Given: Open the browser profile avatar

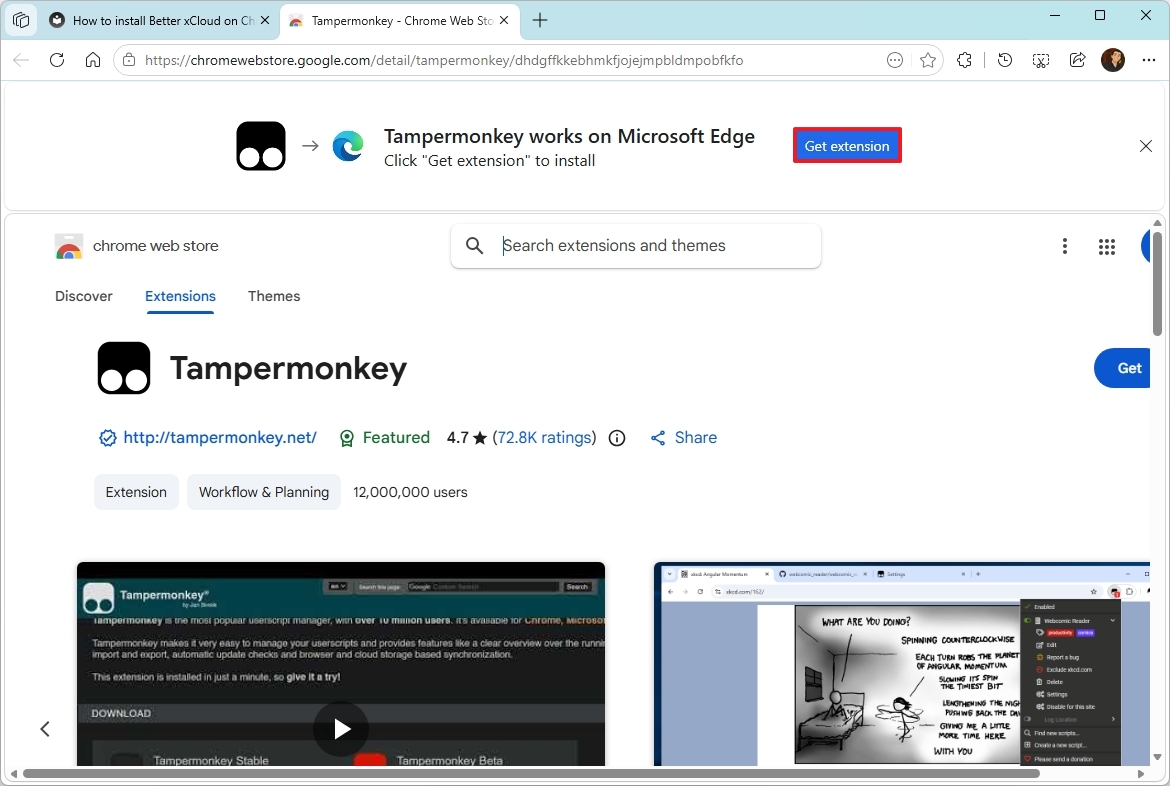Looking at the screenshot, I should coord(1113,60).
